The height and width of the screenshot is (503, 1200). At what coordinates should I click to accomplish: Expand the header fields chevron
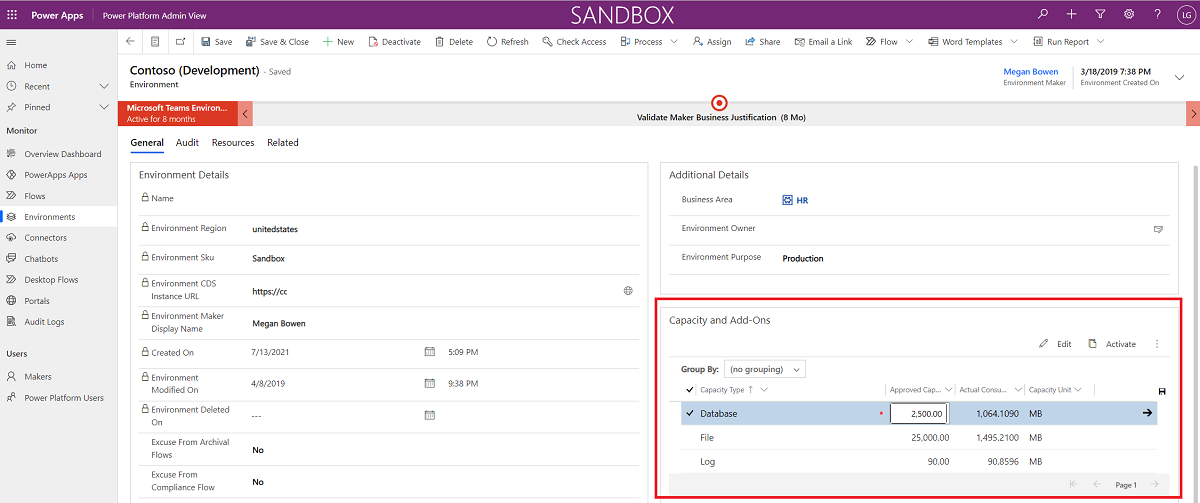1179,77
